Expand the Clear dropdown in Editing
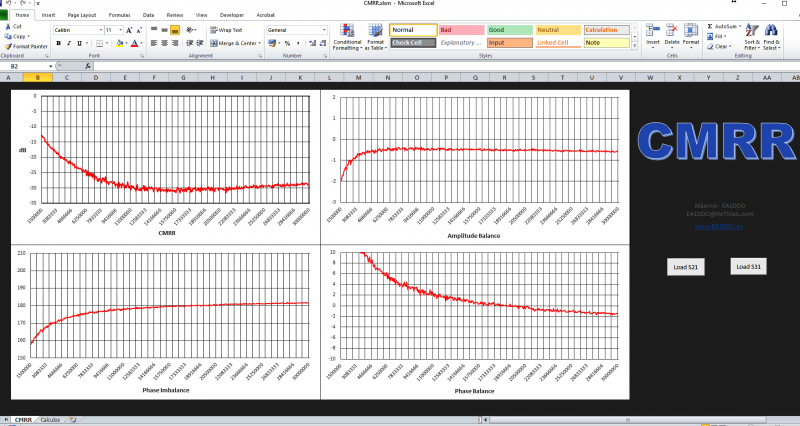The height and width of the screenshot is (426, 800). tap(731, 46)
